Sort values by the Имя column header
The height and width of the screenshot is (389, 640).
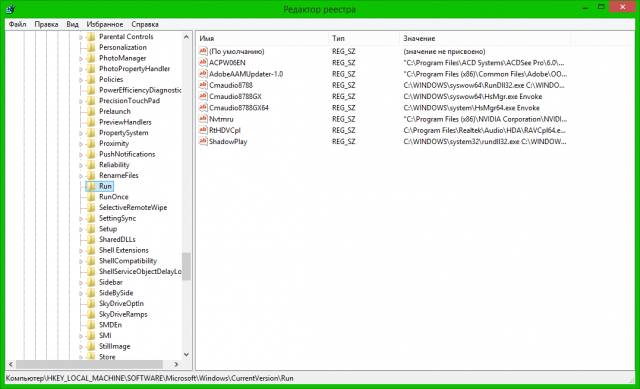point(262,38)
